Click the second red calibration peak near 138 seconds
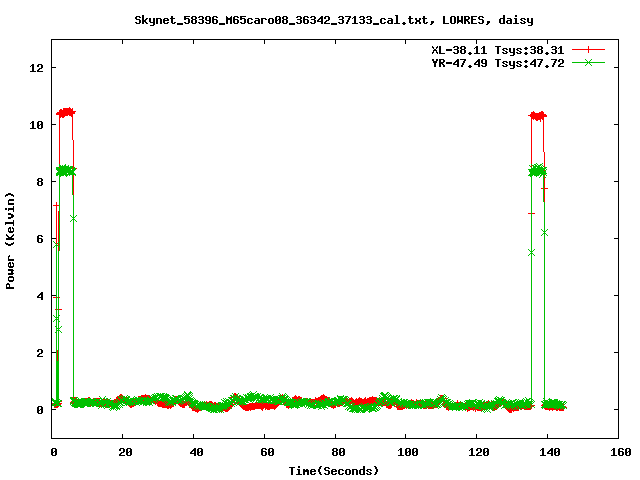Image resolution: width=640 pixels, height=480 pixels. tap(538, 116)
